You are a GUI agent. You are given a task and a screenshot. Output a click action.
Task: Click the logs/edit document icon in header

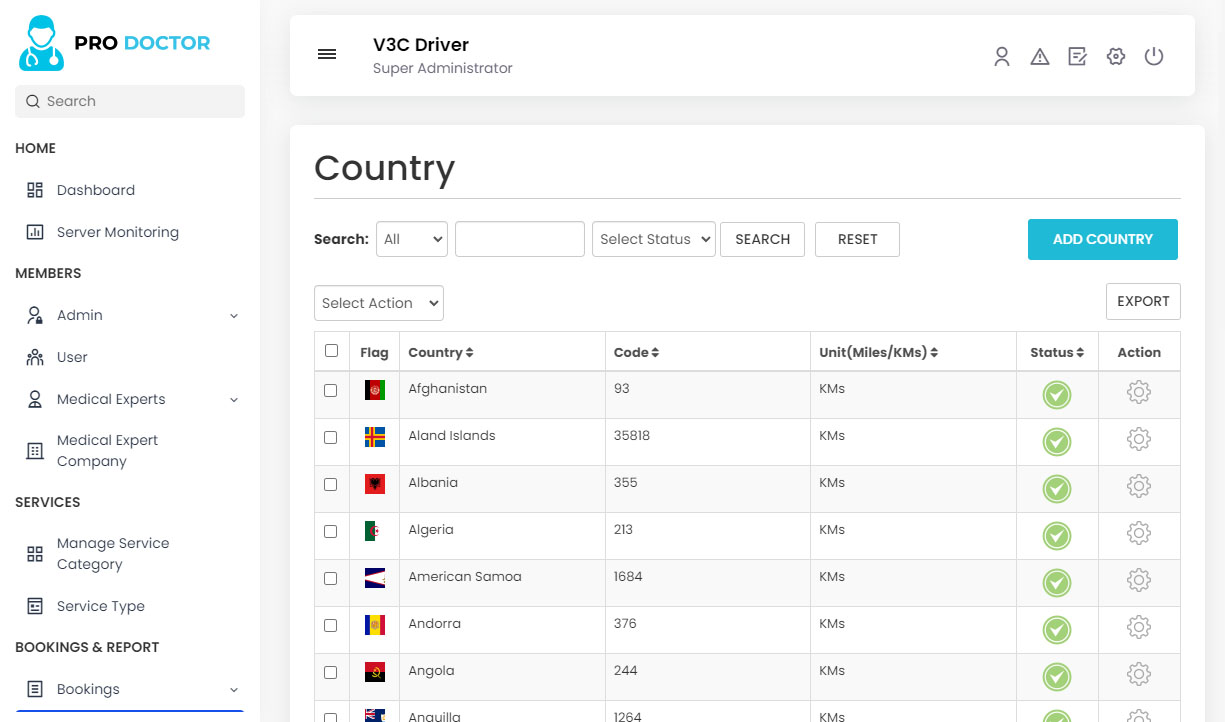[1077, 56]
